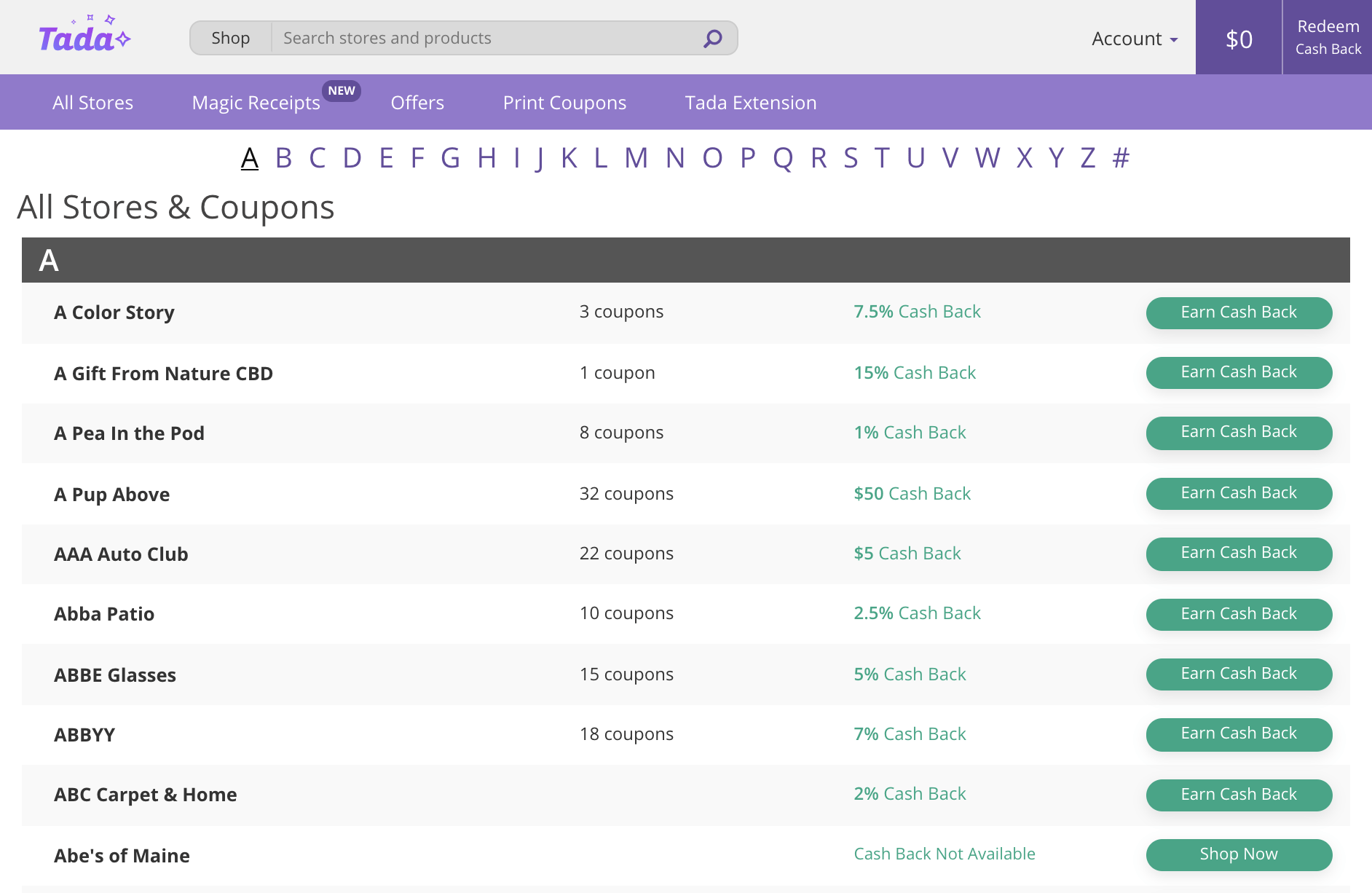Click the 32 coupons text for A Pup Above

point(626,494)
